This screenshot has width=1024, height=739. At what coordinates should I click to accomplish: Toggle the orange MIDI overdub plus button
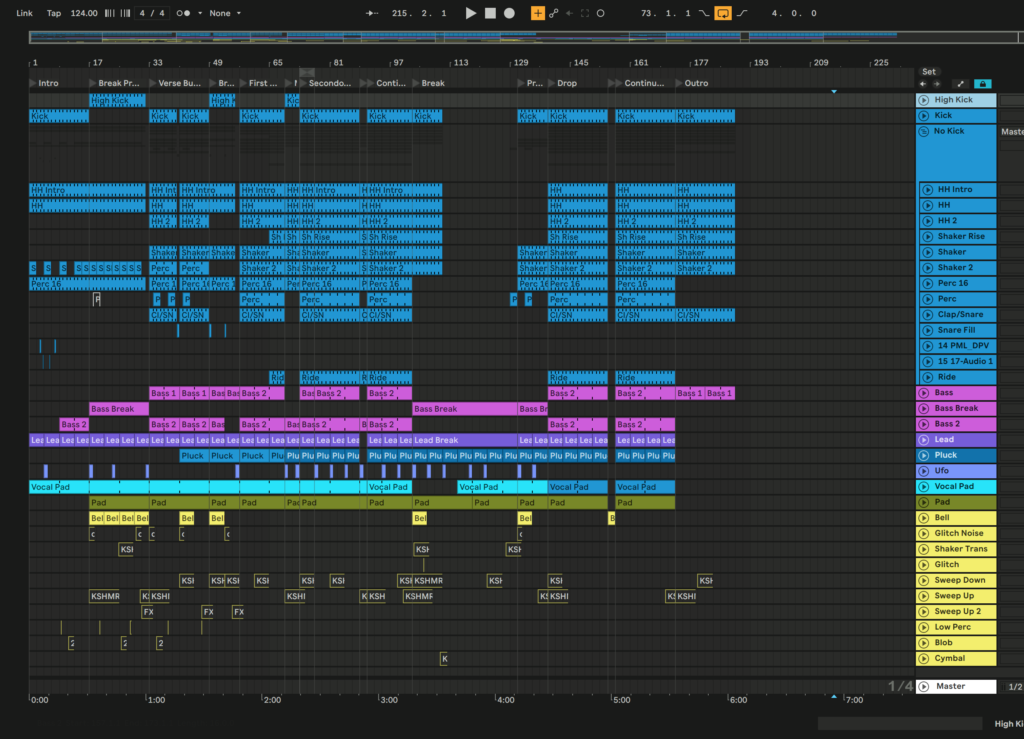click(538, 13)
